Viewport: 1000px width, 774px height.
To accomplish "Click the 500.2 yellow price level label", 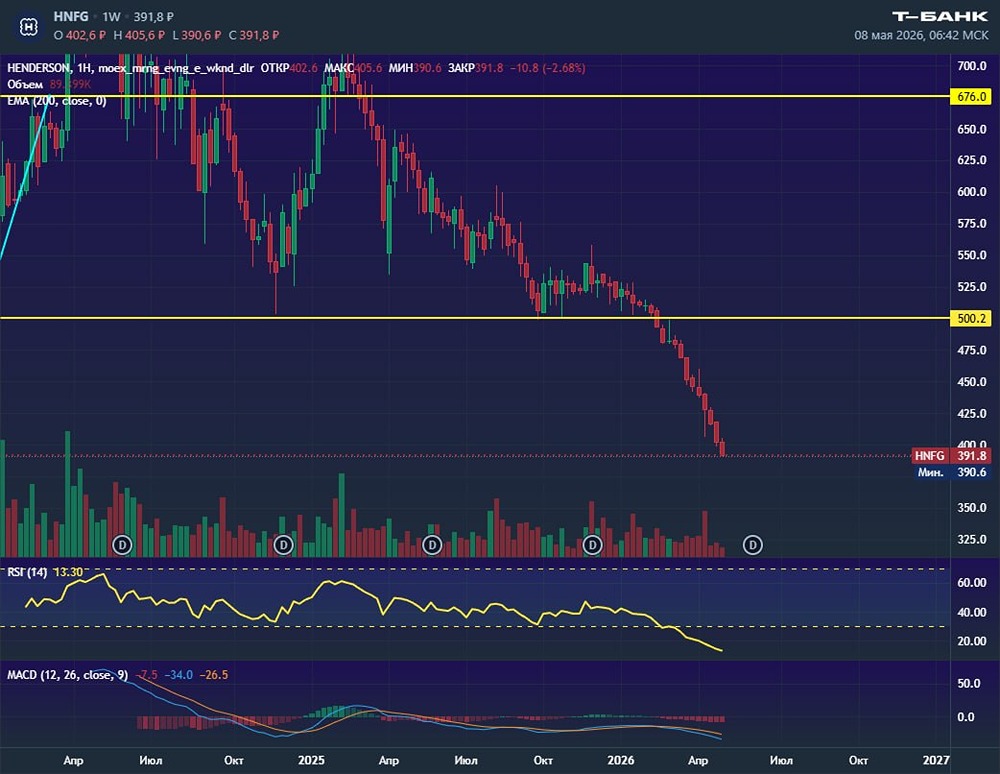I will tap(971, 318).
